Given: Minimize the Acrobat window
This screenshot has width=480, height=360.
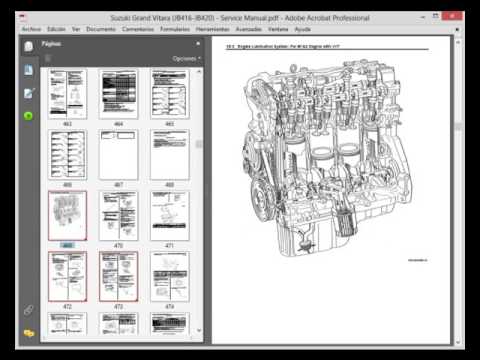Looking at the screenshot, I should click(423, 16).
